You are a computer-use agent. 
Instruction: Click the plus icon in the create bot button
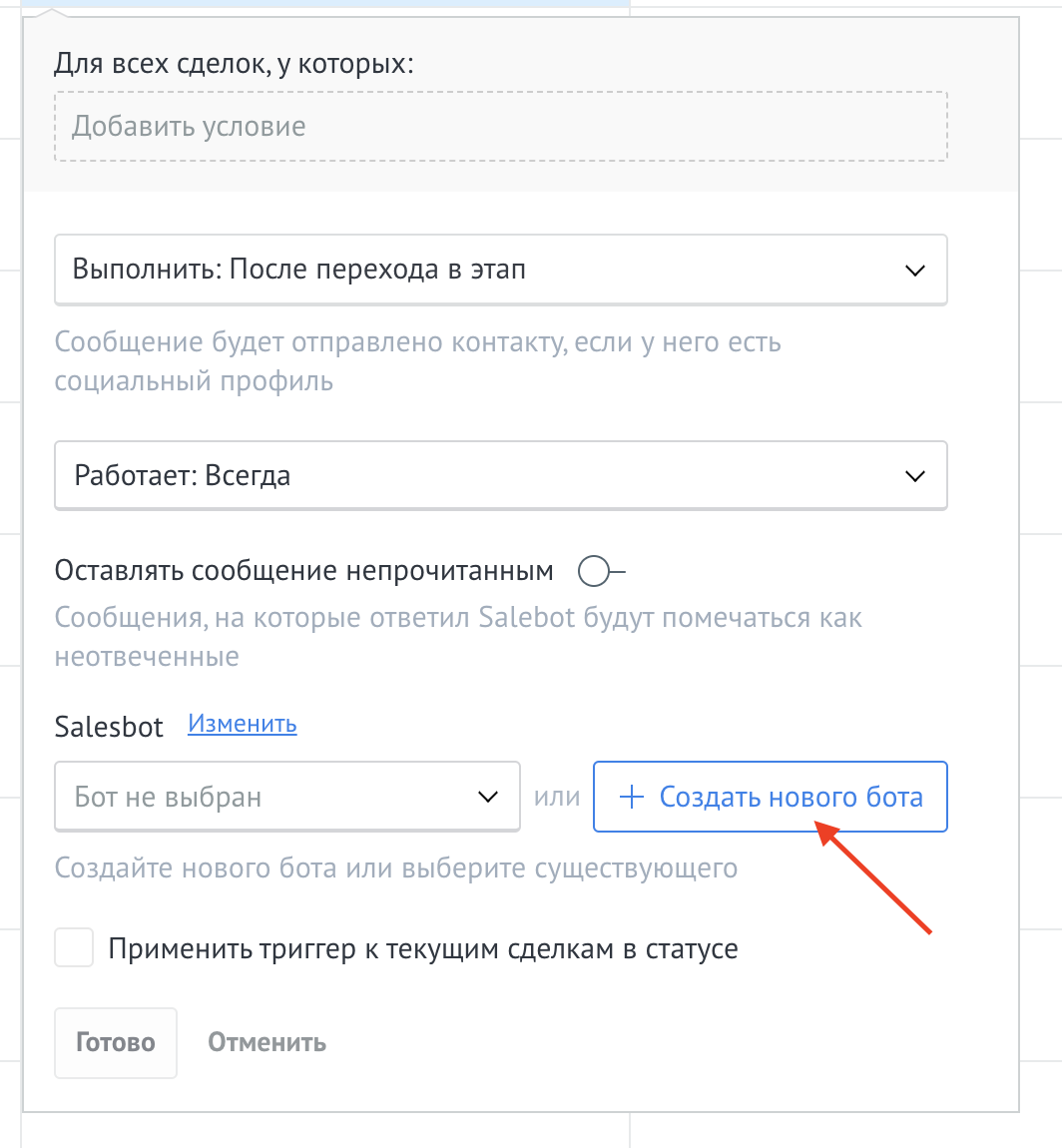coord(631,798)
